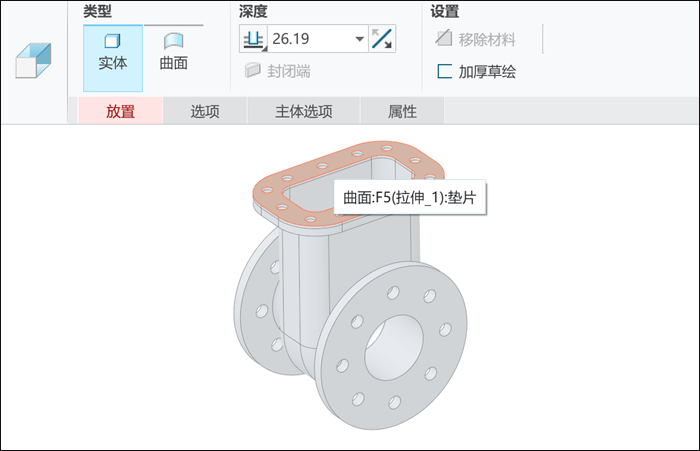Click the depth value field 26.19
This screenshot has width=700, height=451.
310,39
